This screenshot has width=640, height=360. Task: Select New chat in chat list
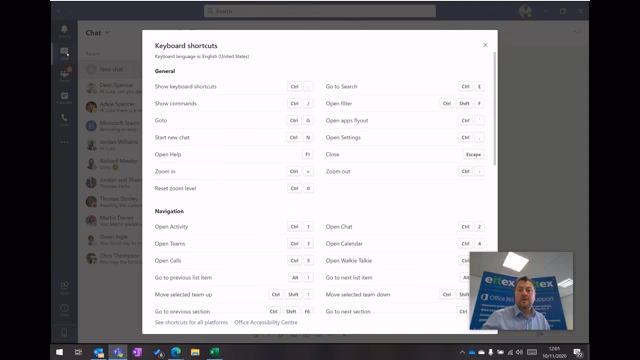tap(110, 69)
